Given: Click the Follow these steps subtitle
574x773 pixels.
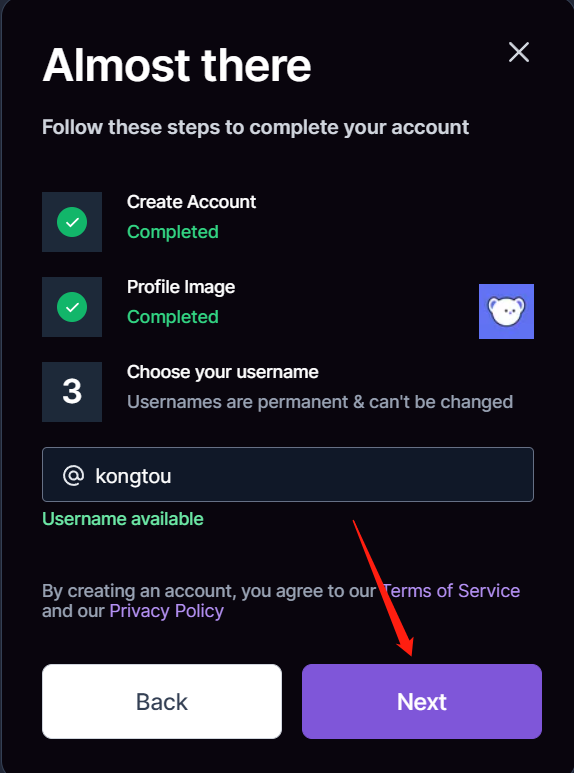Looking at the screenshot, I should [255, 127].
